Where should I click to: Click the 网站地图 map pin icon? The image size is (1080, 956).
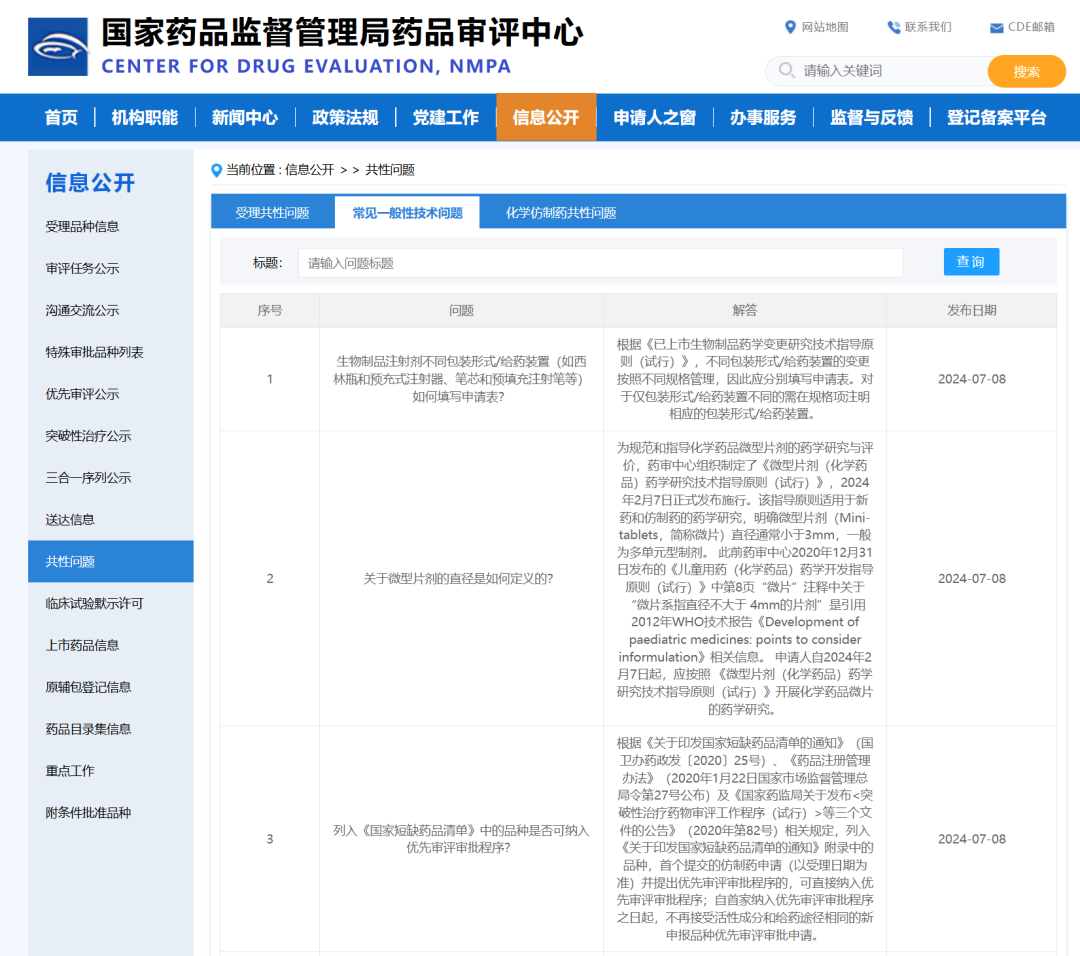(x=792, y=27)
